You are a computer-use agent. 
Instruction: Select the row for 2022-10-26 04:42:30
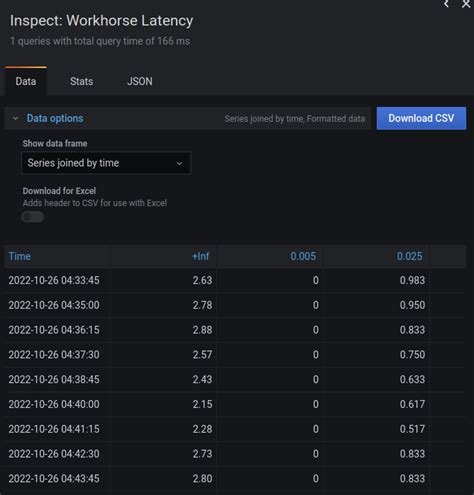(235, 454)
